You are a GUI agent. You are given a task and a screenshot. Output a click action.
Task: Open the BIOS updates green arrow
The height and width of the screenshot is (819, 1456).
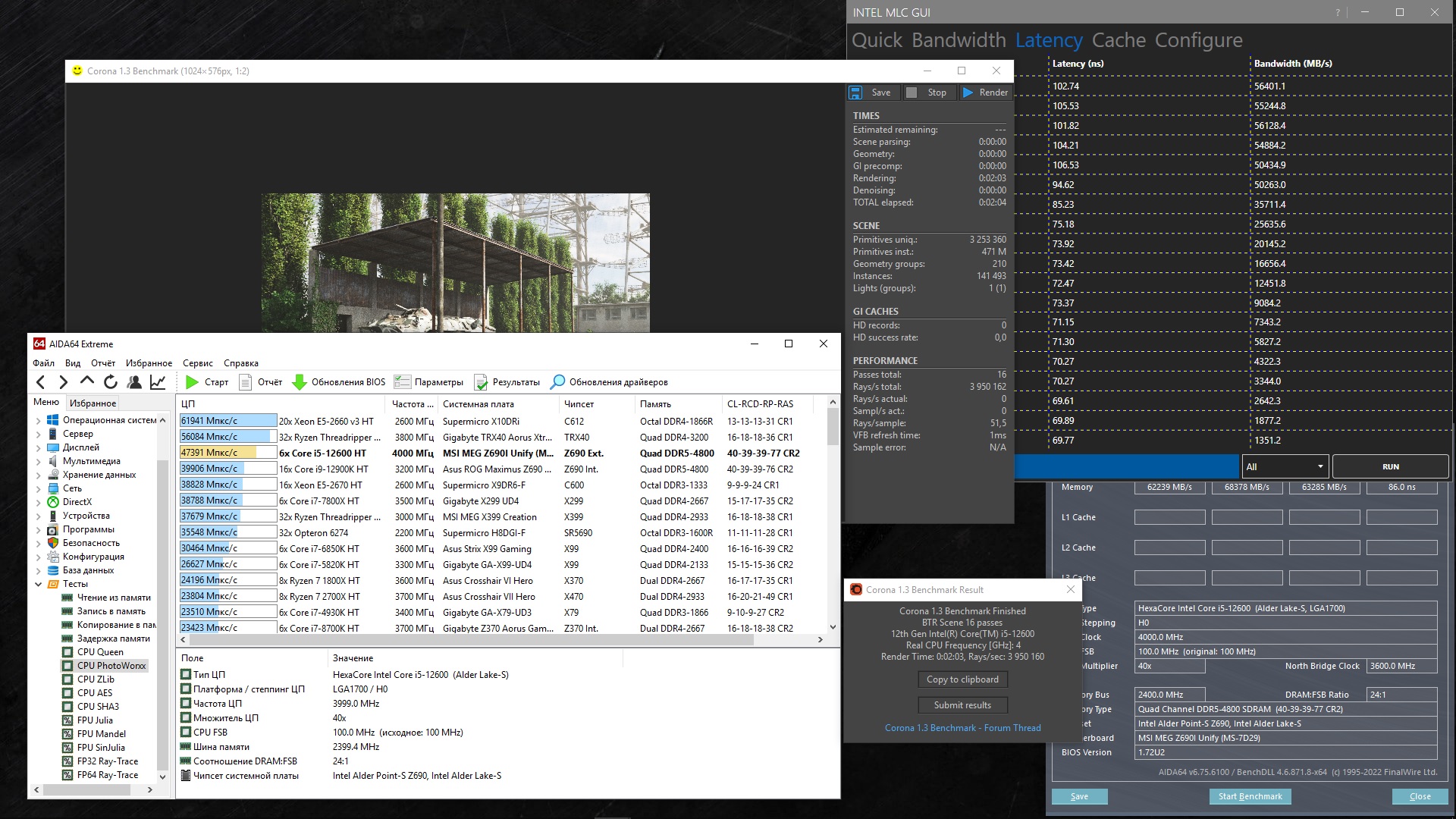[x=300, y=382]
